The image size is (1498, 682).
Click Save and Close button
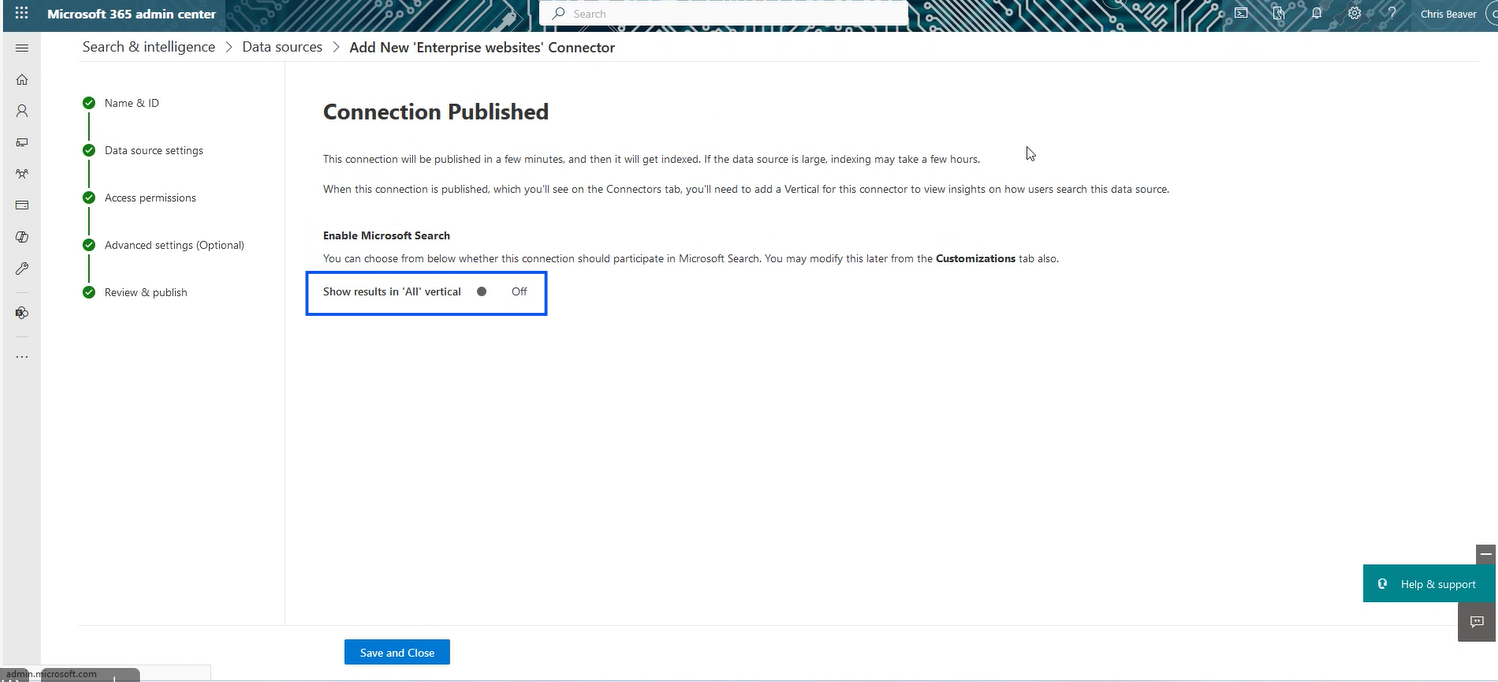397,652
